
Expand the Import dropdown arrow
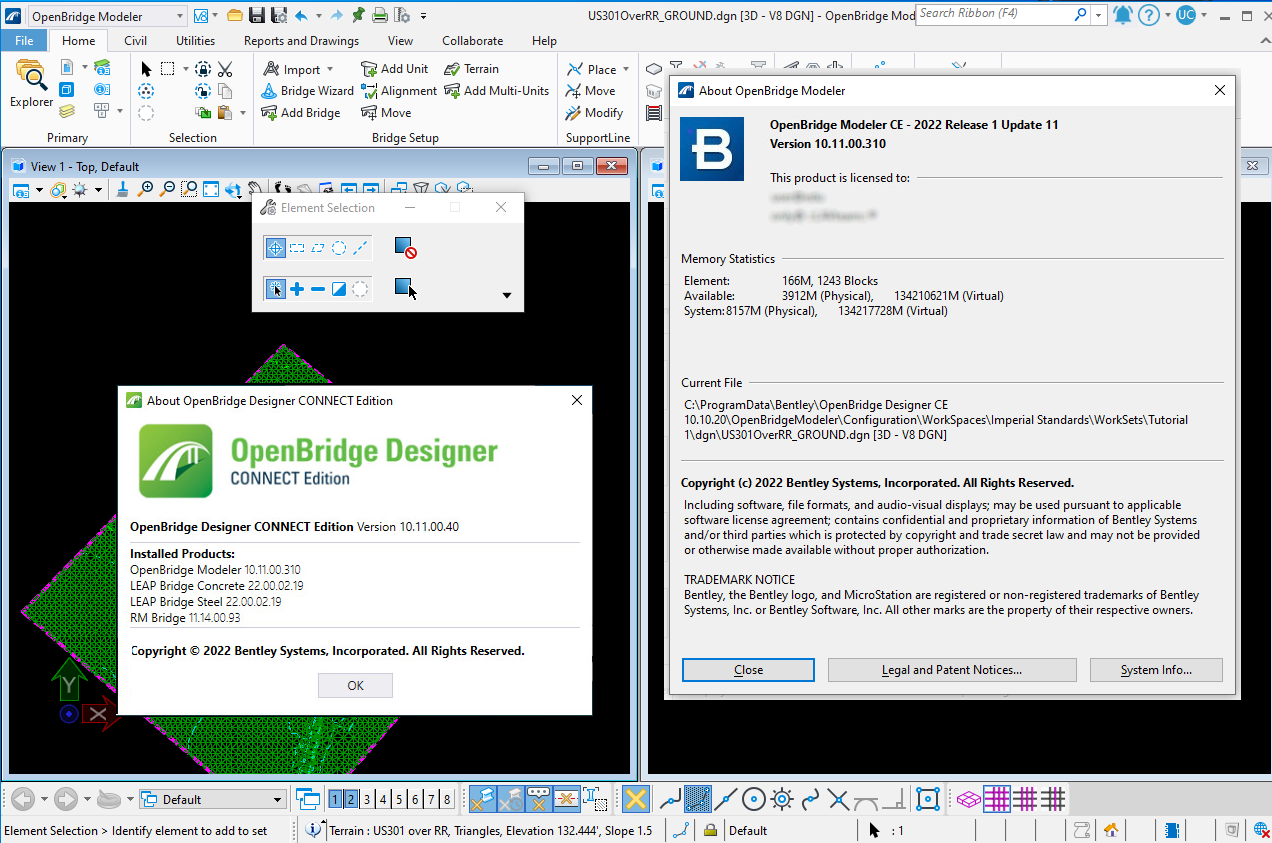tap(330, 70)
